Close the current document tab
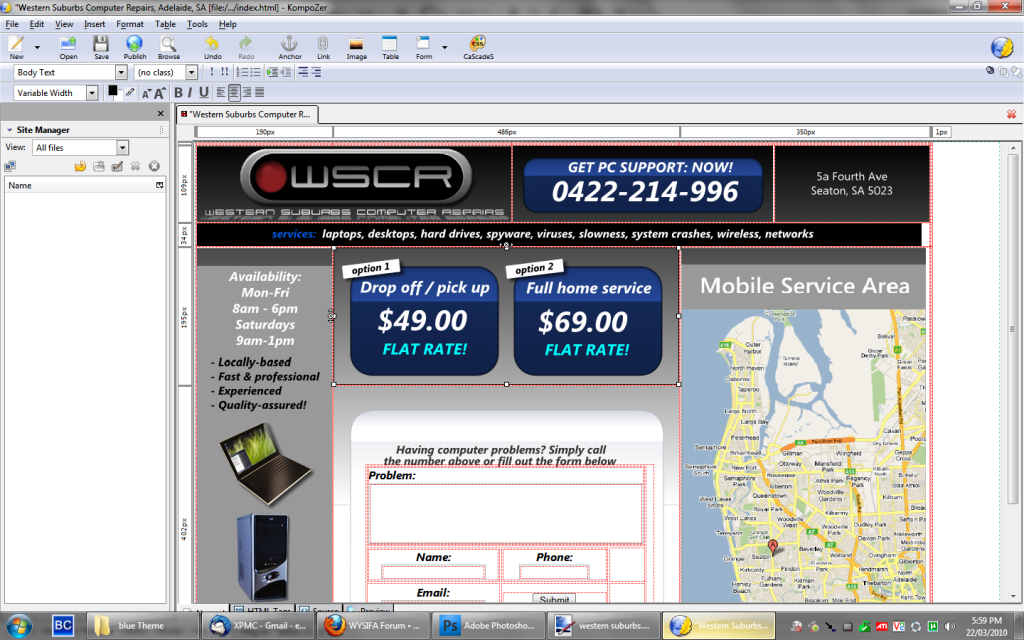 1011,114
